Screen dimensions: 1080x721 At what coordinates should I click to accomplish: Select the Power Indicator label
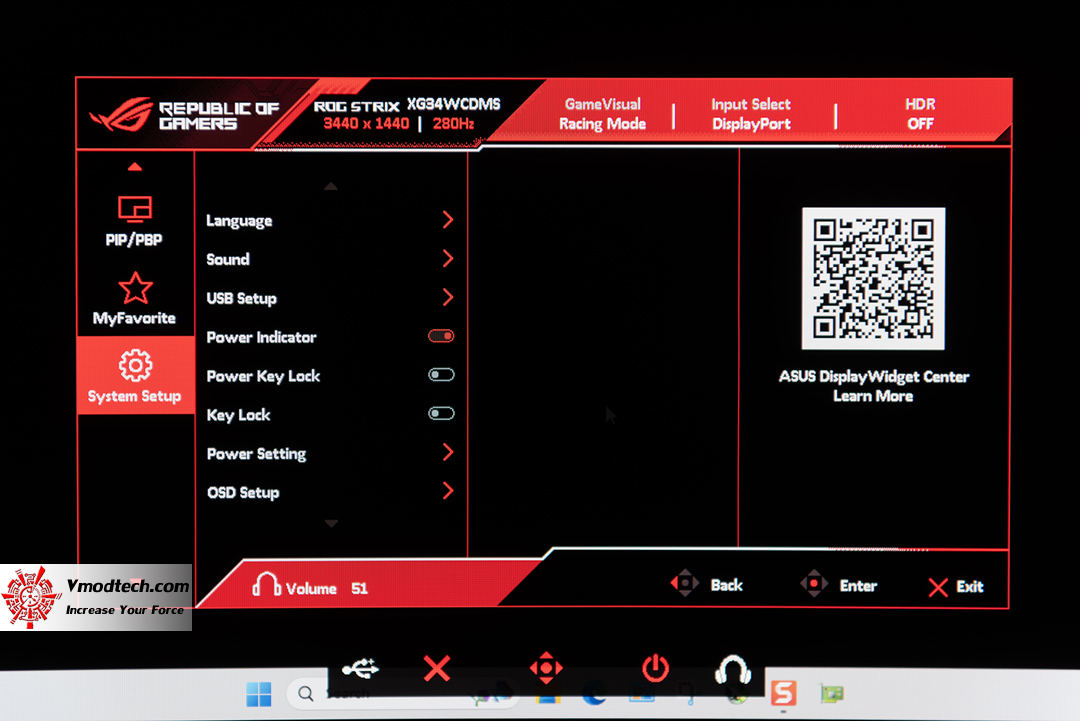(x=262, y=337)
